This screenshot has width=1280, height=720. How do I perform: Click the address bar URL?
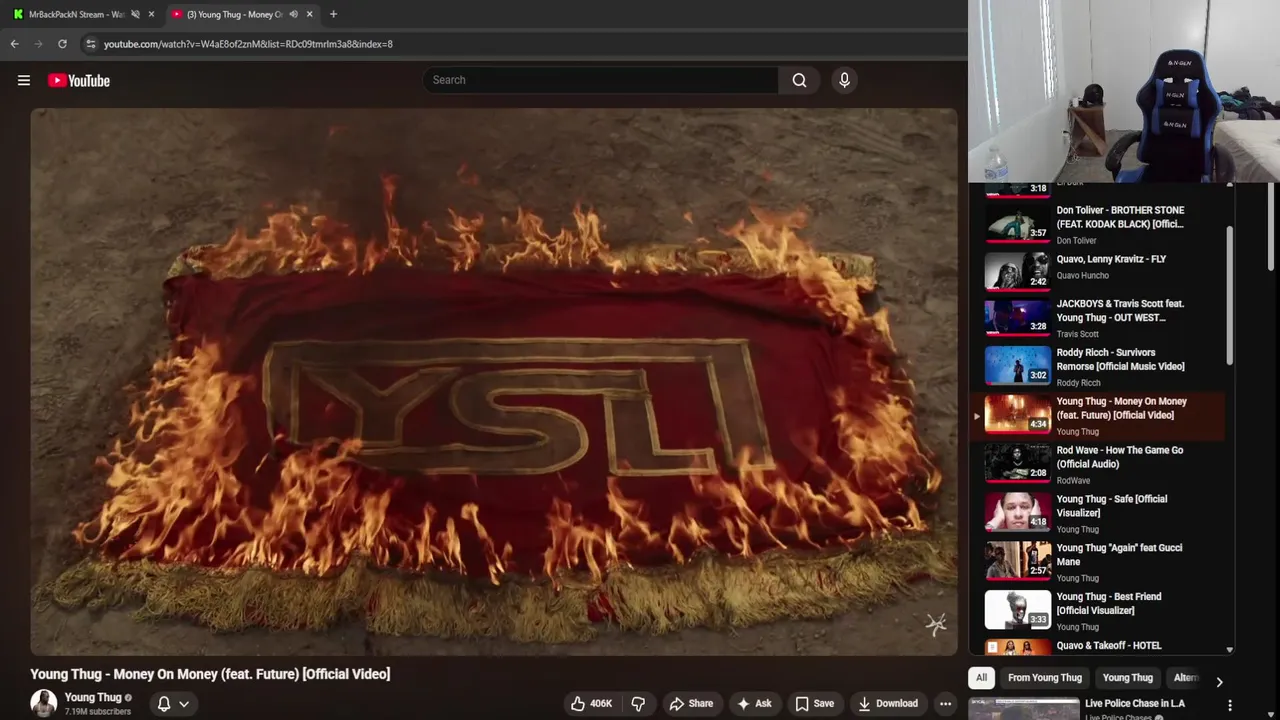pyautogui.click(x=248, y=44)
